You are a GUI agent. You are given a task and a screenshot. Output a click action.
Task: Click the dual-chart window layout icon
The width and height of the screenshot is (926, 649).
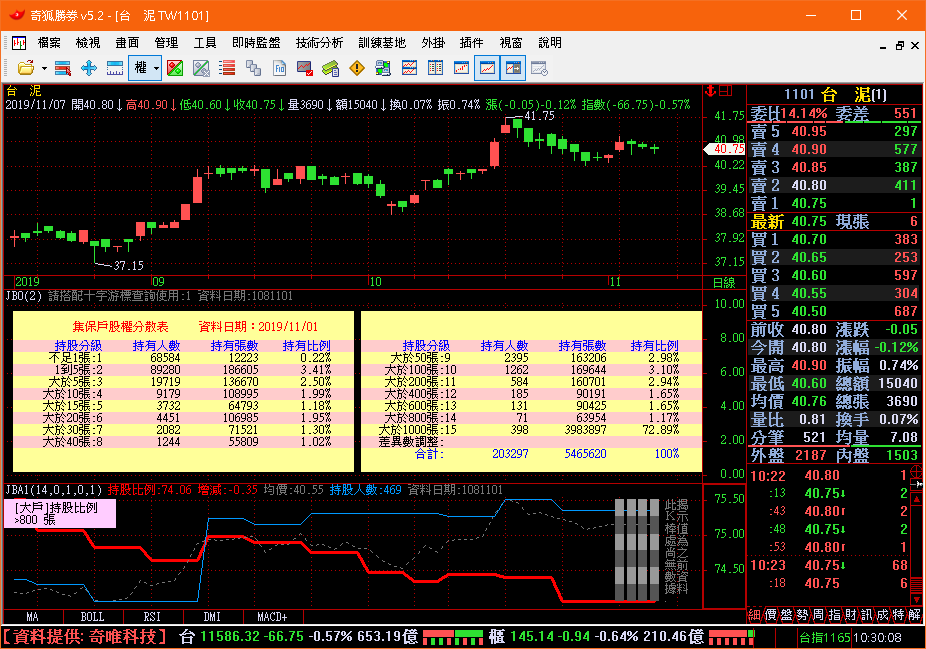409,68
